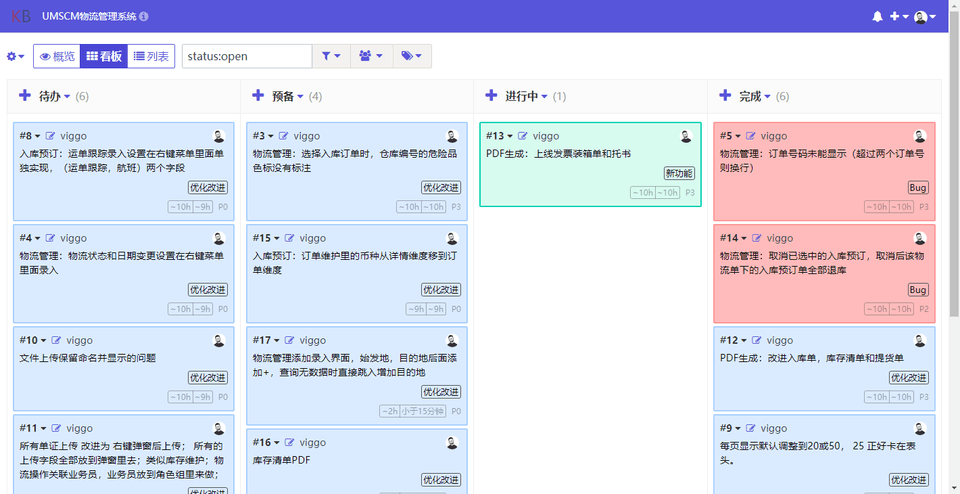The width and height of the screenshot is (960, 494).
Task: Edit task #4 with its pencil icon
Action: point(50,238)
